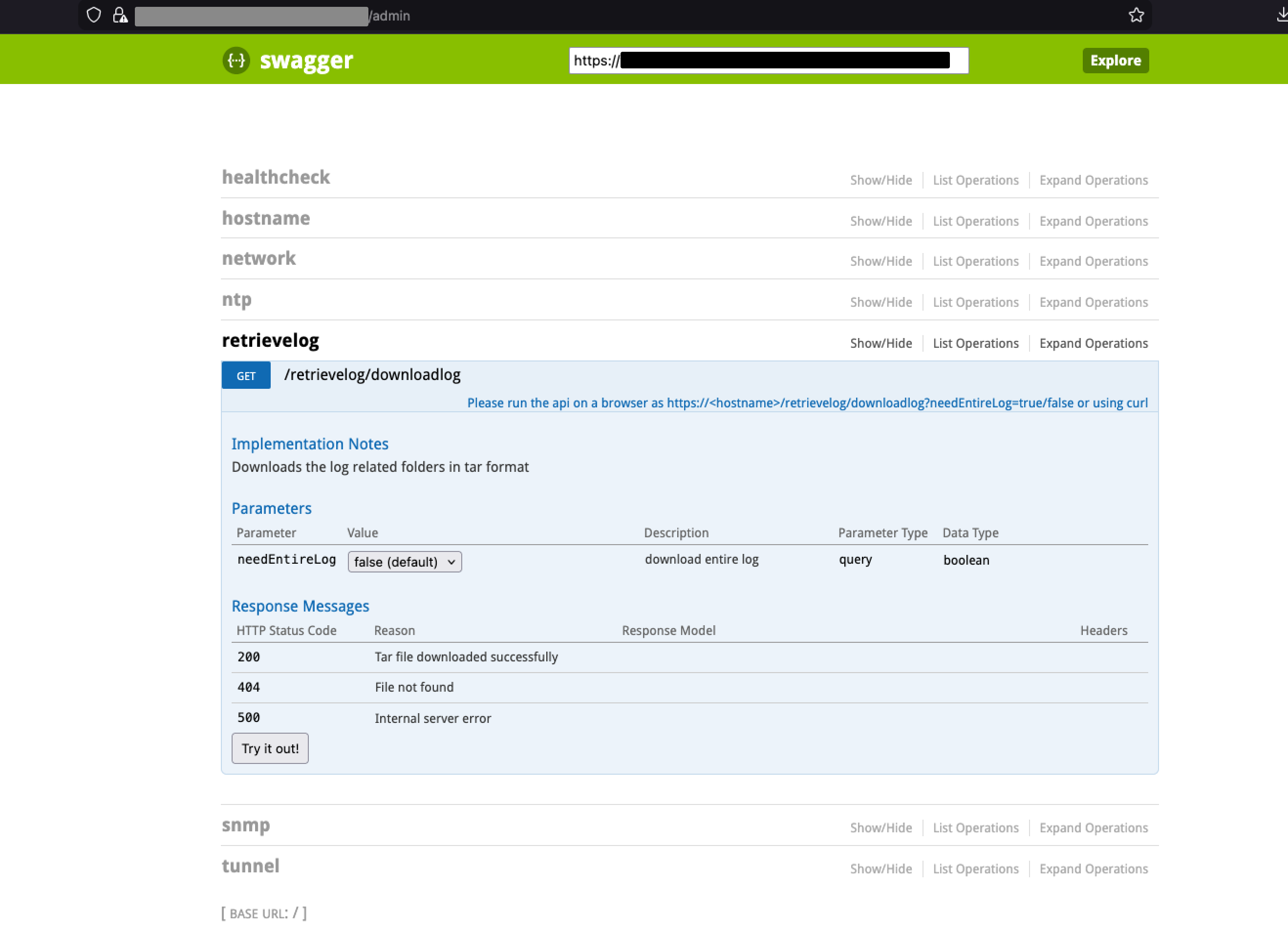The height and width of the screenshot is (931, 1288).
Task: Toggle Show/Hide for retrievelog
Action: 881,343
